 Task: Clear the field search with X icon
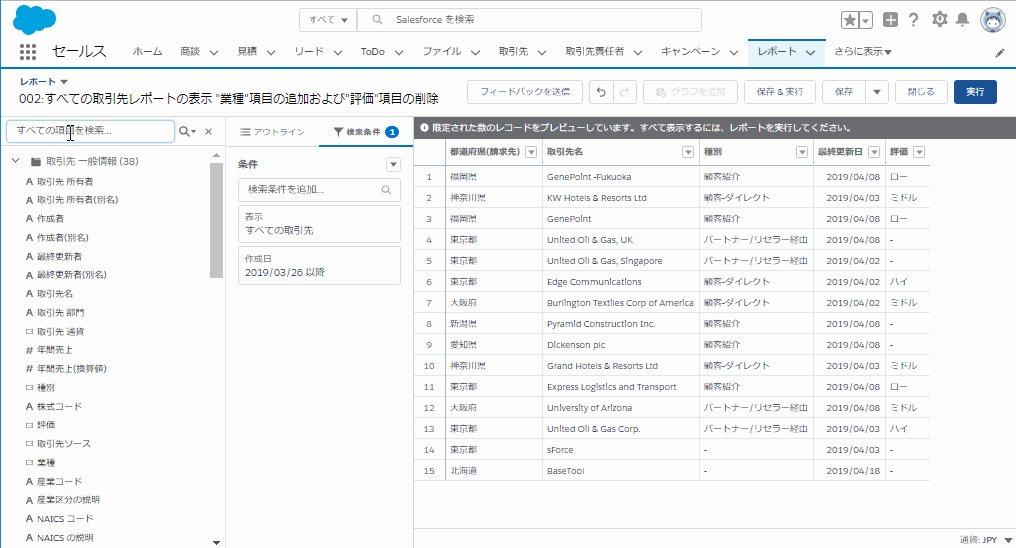(209, 131)
